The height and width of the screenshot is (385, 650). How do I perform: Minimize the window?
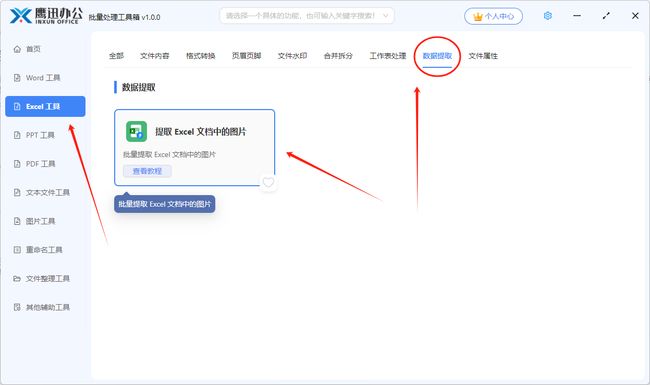[x=577, y=16]
